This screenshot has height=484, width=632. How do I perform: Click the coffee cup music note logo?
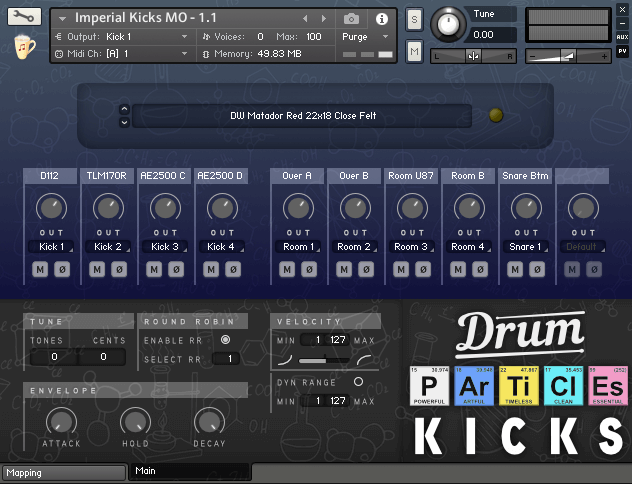(x=25, y=47)
